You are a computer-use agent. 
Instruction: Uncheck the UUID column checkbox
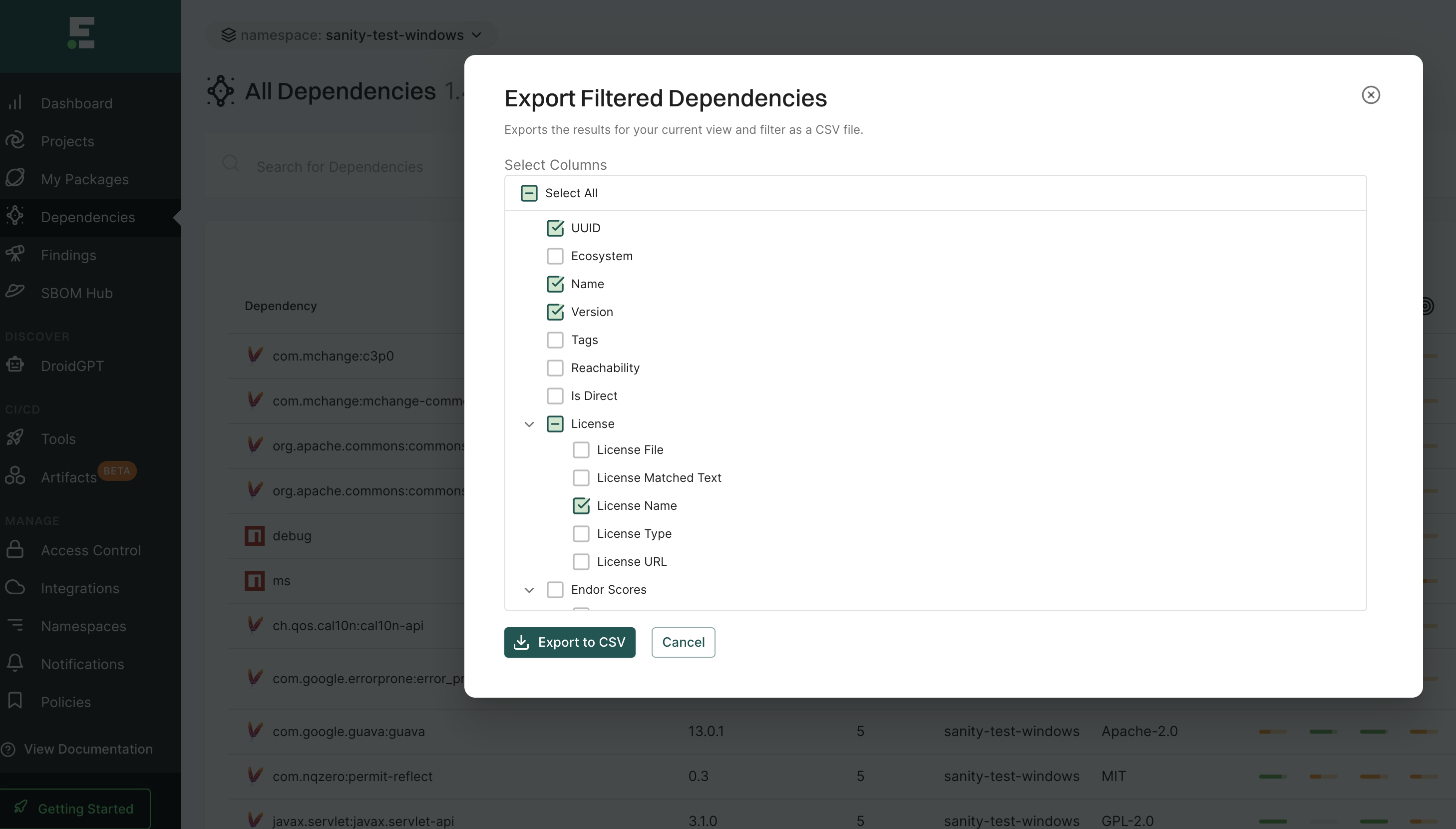pyautogui.click(x=555, y=228)
